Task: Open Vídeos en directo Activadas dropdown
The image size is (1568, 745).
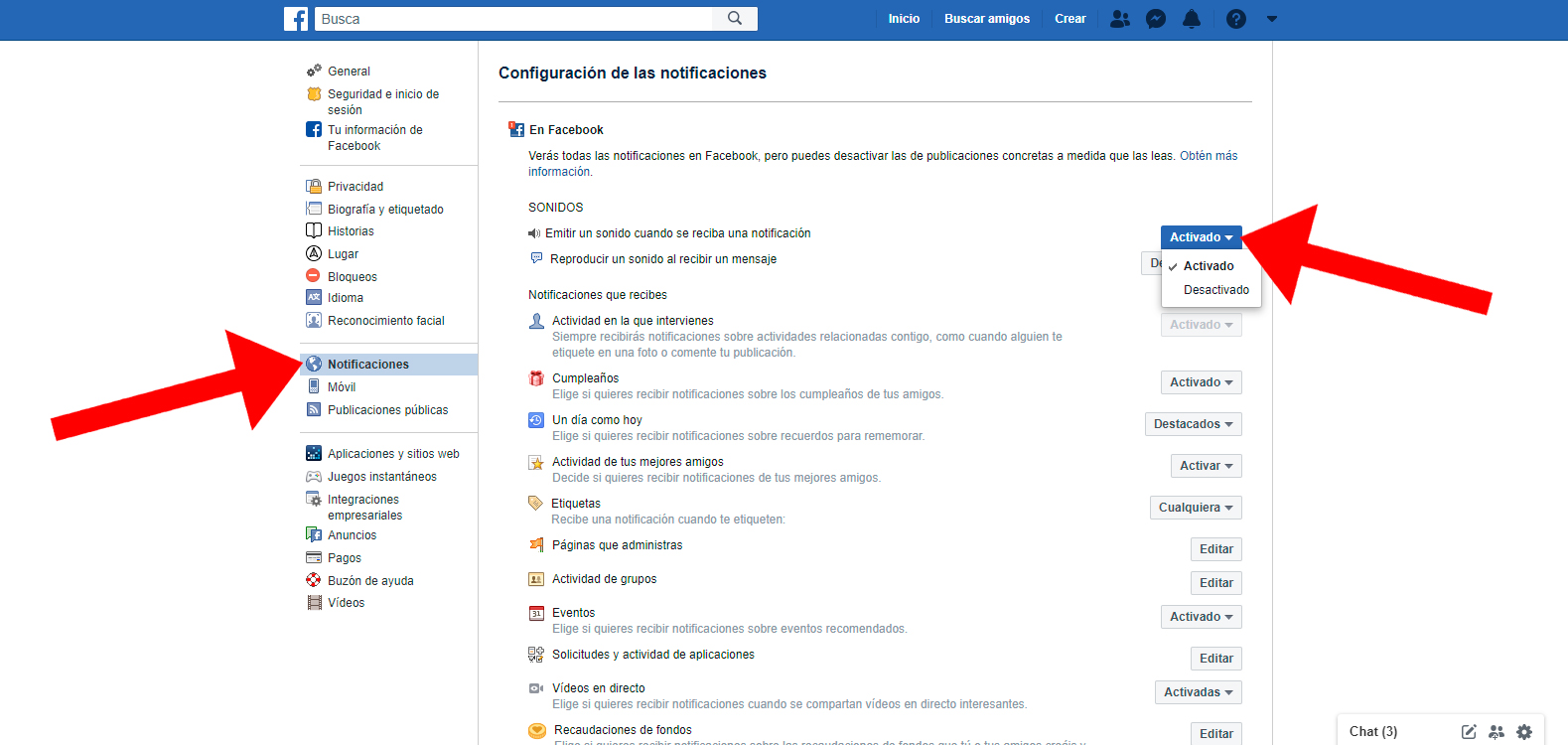Action: tap(1199, 692)
